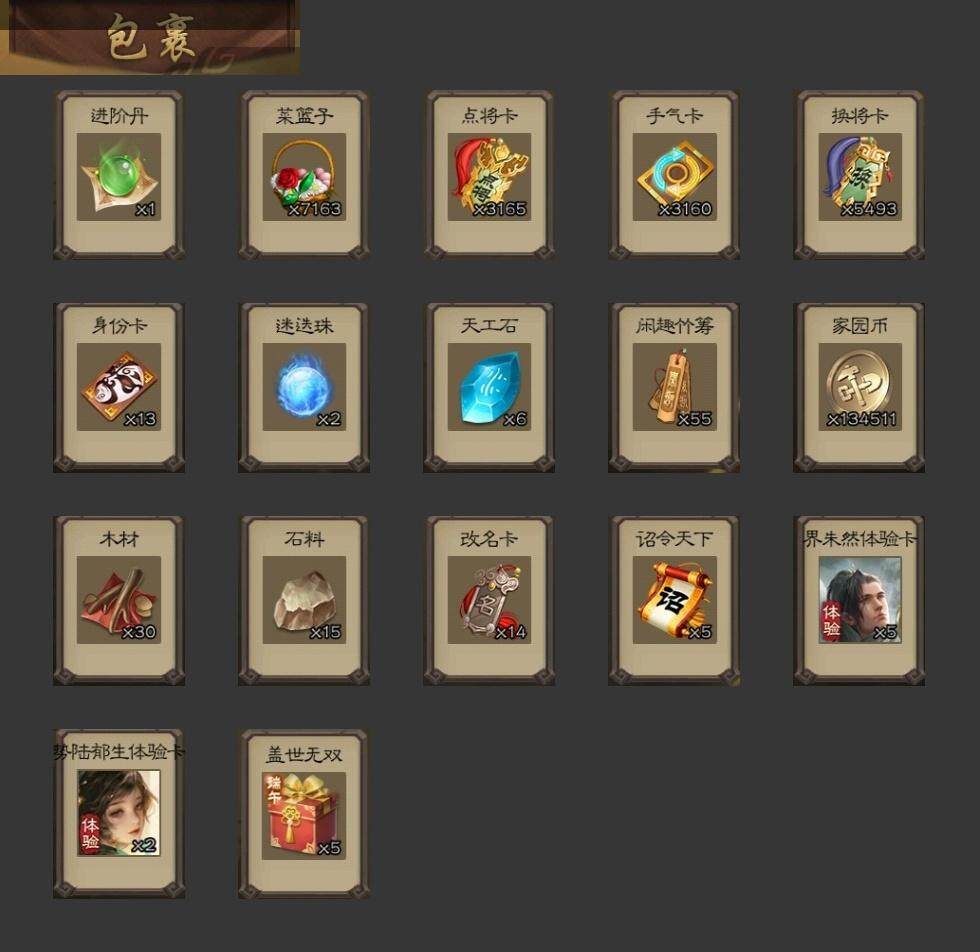This screenshot has width=980, height=952.
Task: Open the 盖世无双 red gift box
Action: 304,816
